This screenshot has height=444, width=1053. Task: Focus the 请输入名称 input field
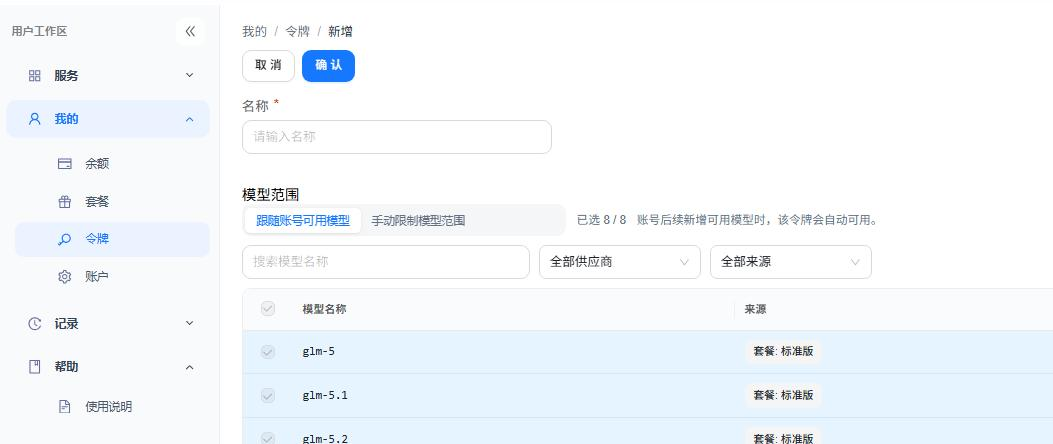click(397, 137)
